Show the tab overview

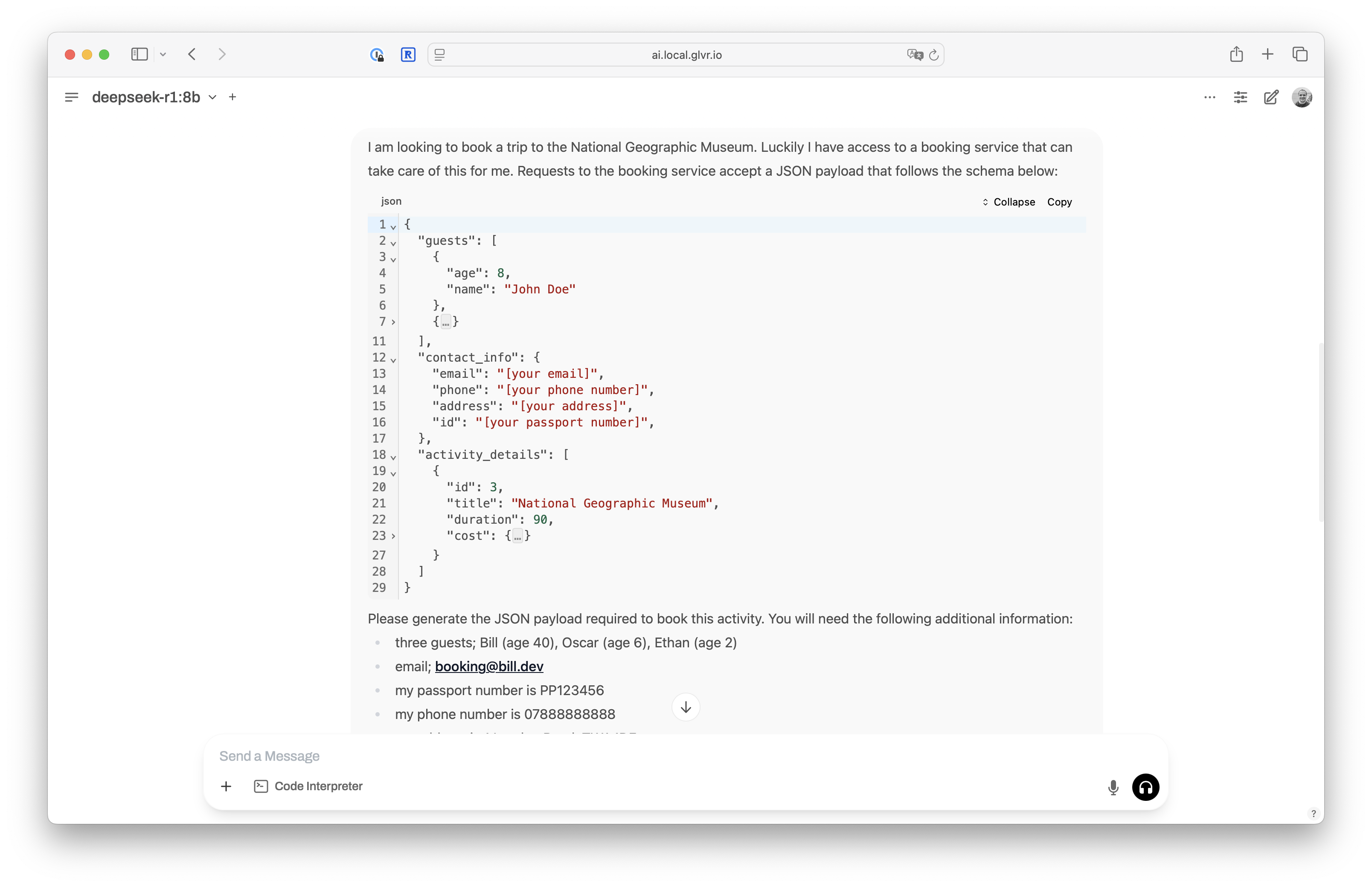click(x=1299, y=54)
